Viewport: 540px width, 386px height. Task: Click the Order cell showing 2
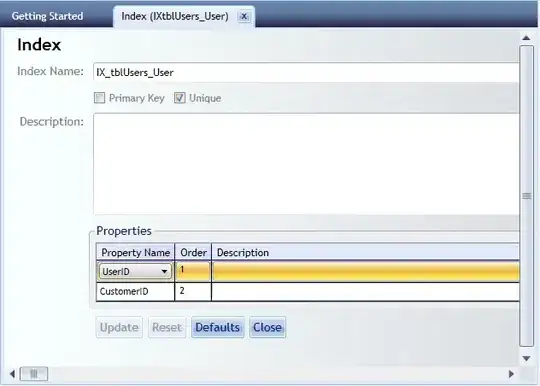[x=193, y=291]
